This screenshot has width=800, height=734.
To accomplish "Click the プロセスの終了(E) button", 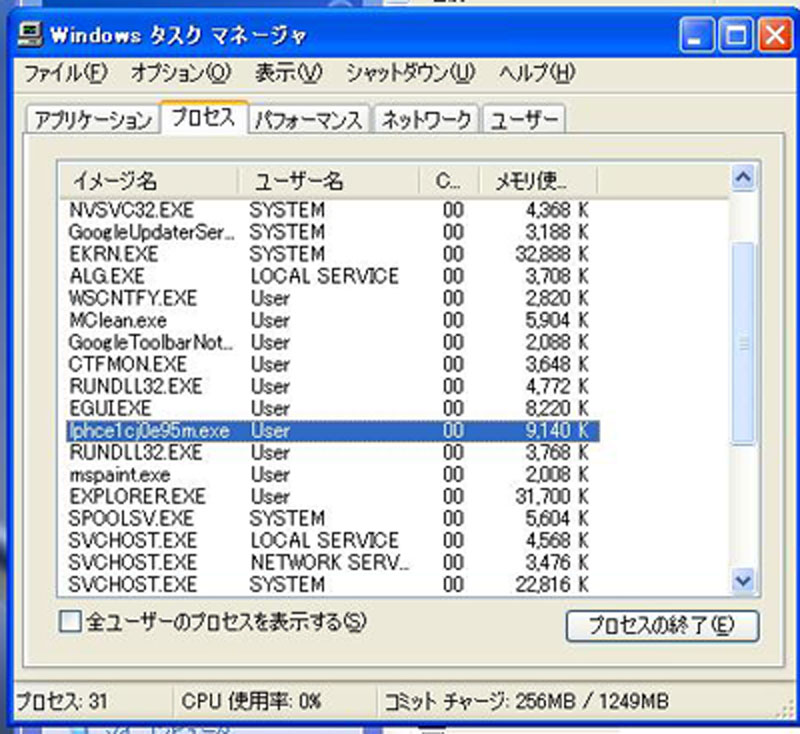I will point(662,625).
